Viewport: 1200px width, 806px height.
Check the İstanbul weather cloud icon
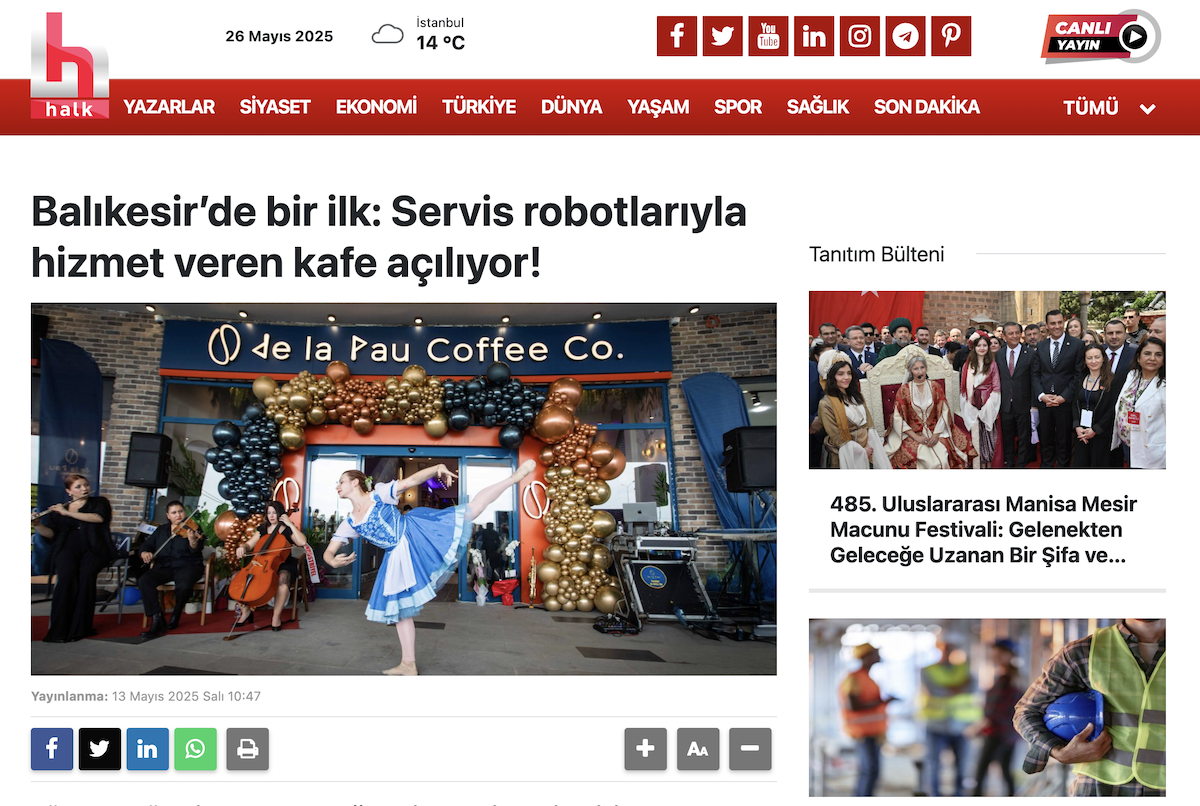point(388,36)
